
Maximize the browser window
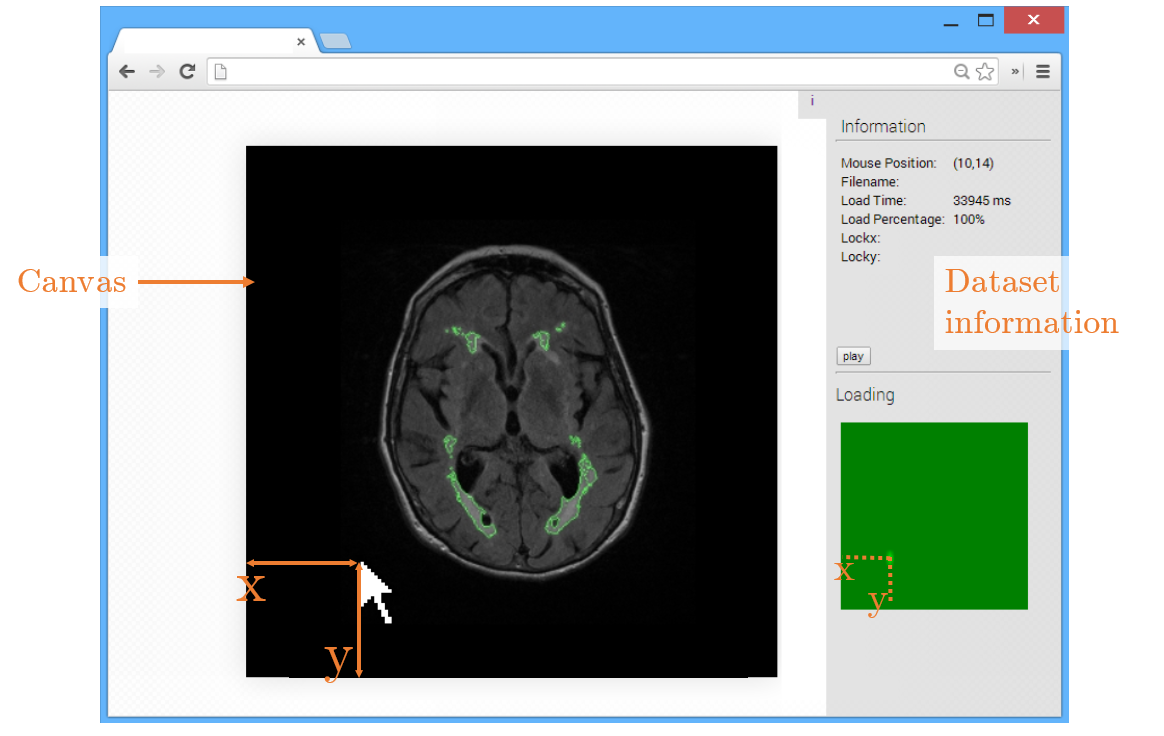coord(986,20)
